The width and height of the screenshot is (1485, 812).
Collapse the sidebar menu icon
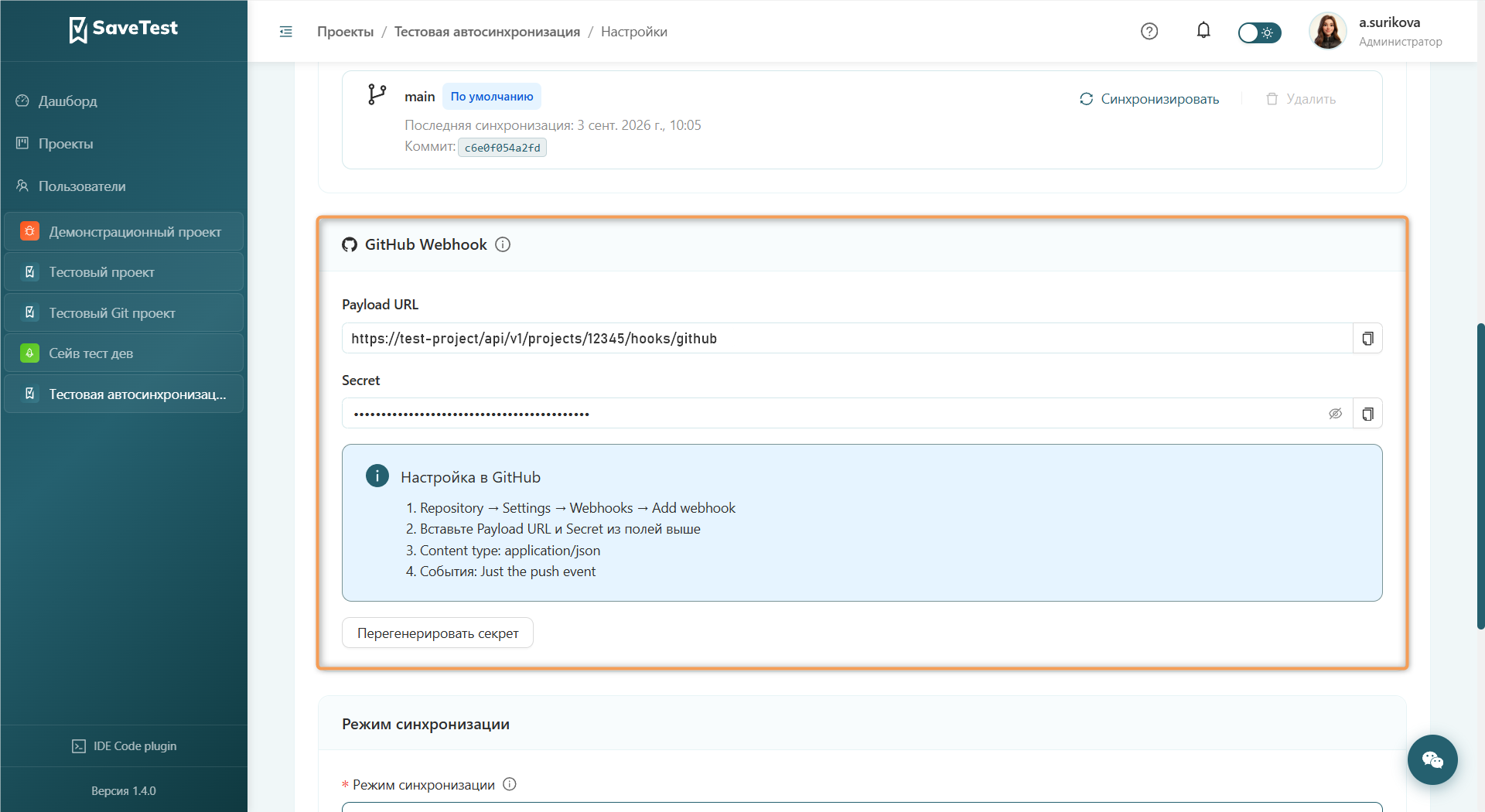coord(285,32)
